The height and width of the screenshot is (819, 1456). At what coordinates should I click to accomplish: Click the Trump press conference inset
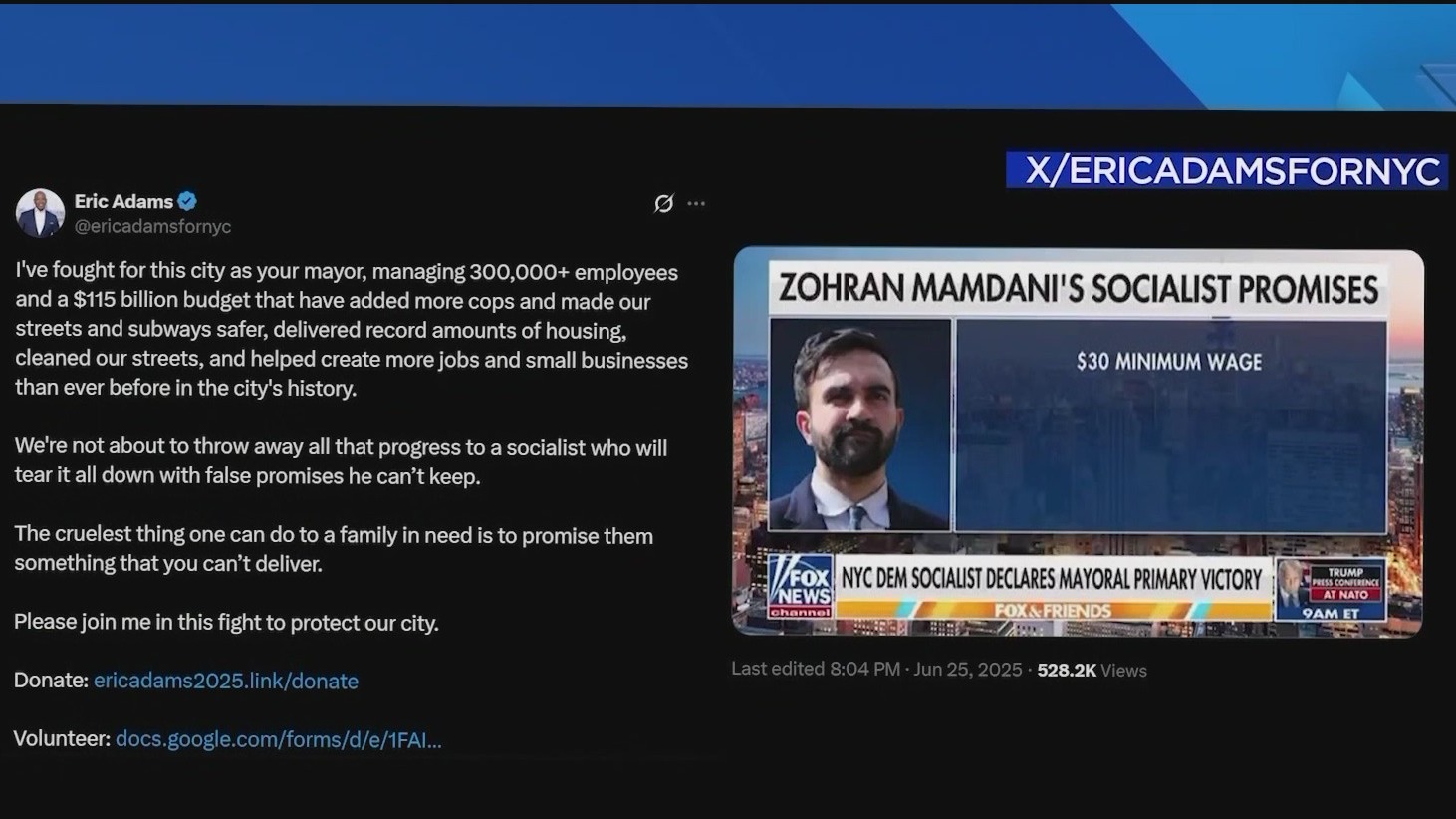click(1331, 590)
